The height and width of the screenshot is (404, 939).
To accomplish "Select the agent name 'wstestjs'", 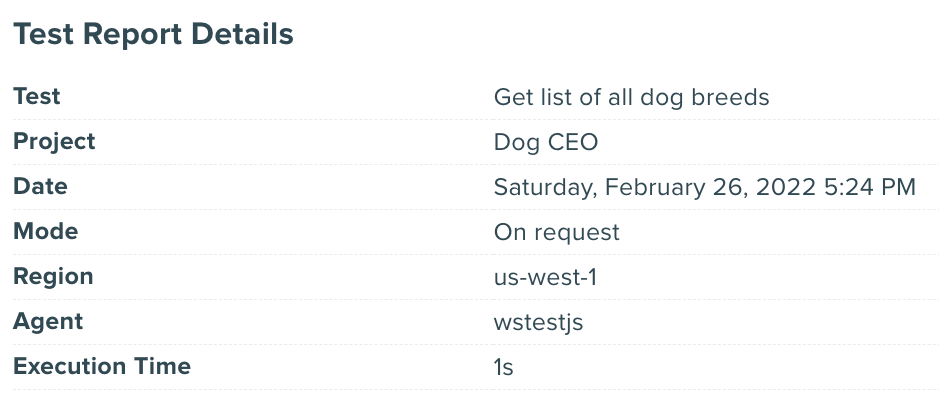I will 538,323.
